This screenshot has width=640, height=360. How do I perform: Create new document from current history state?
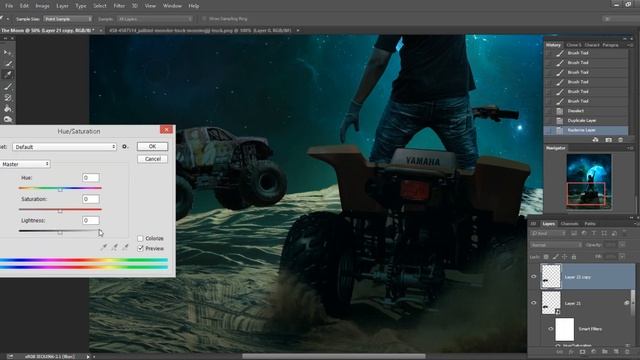tap(596, 140)
